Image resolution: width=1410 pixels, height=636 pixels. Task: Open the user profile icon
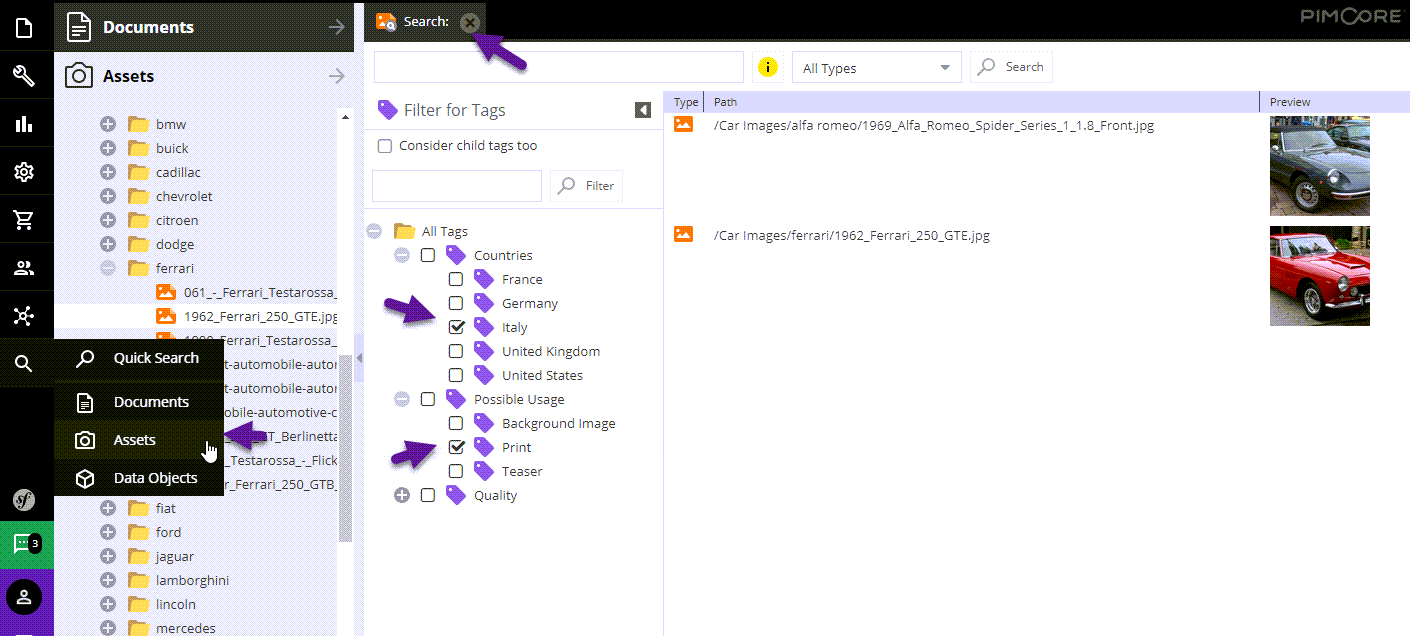click(24, 597)
